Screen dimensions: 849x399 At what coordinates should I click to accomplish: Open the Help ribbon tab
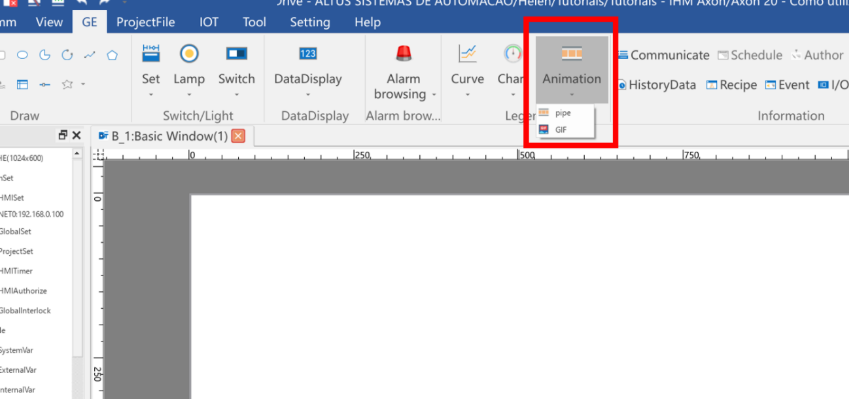pos(368,22)
